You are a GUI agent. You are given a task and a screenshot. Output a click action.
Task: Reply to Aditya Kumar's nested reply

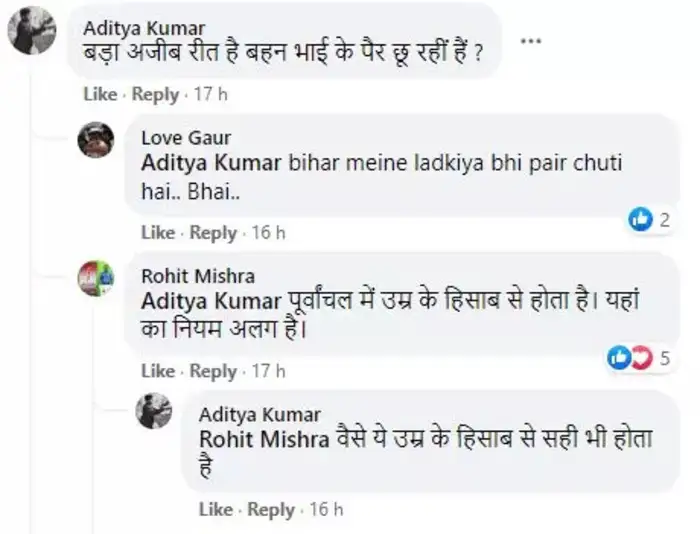271,510
